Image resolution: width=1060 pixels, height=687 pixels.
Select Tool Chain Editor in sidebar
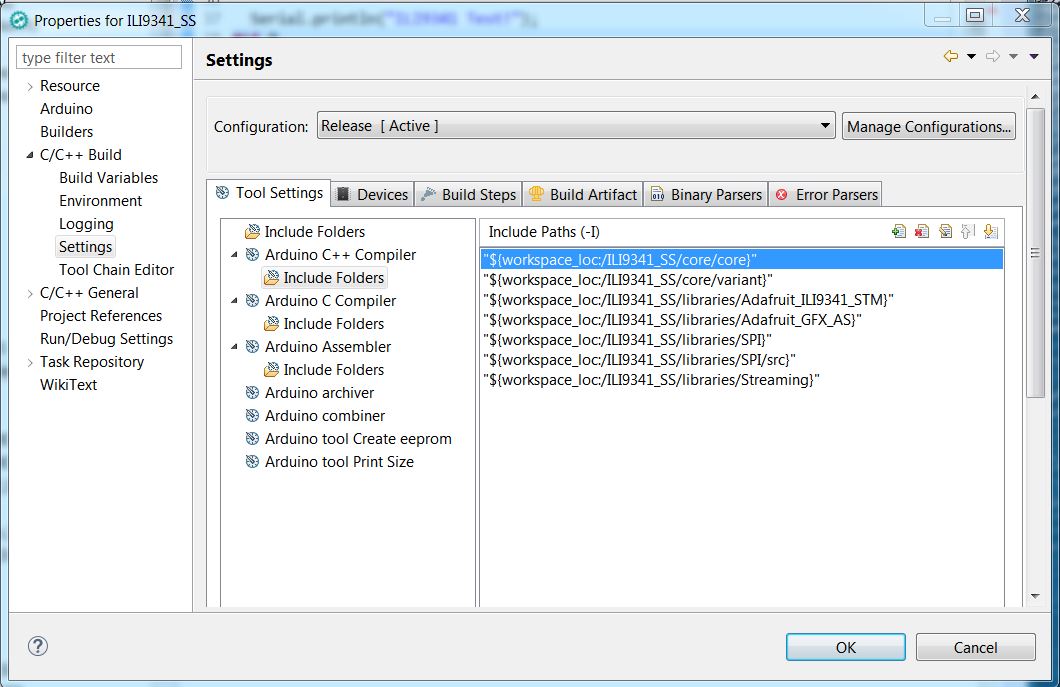point(116,270)
